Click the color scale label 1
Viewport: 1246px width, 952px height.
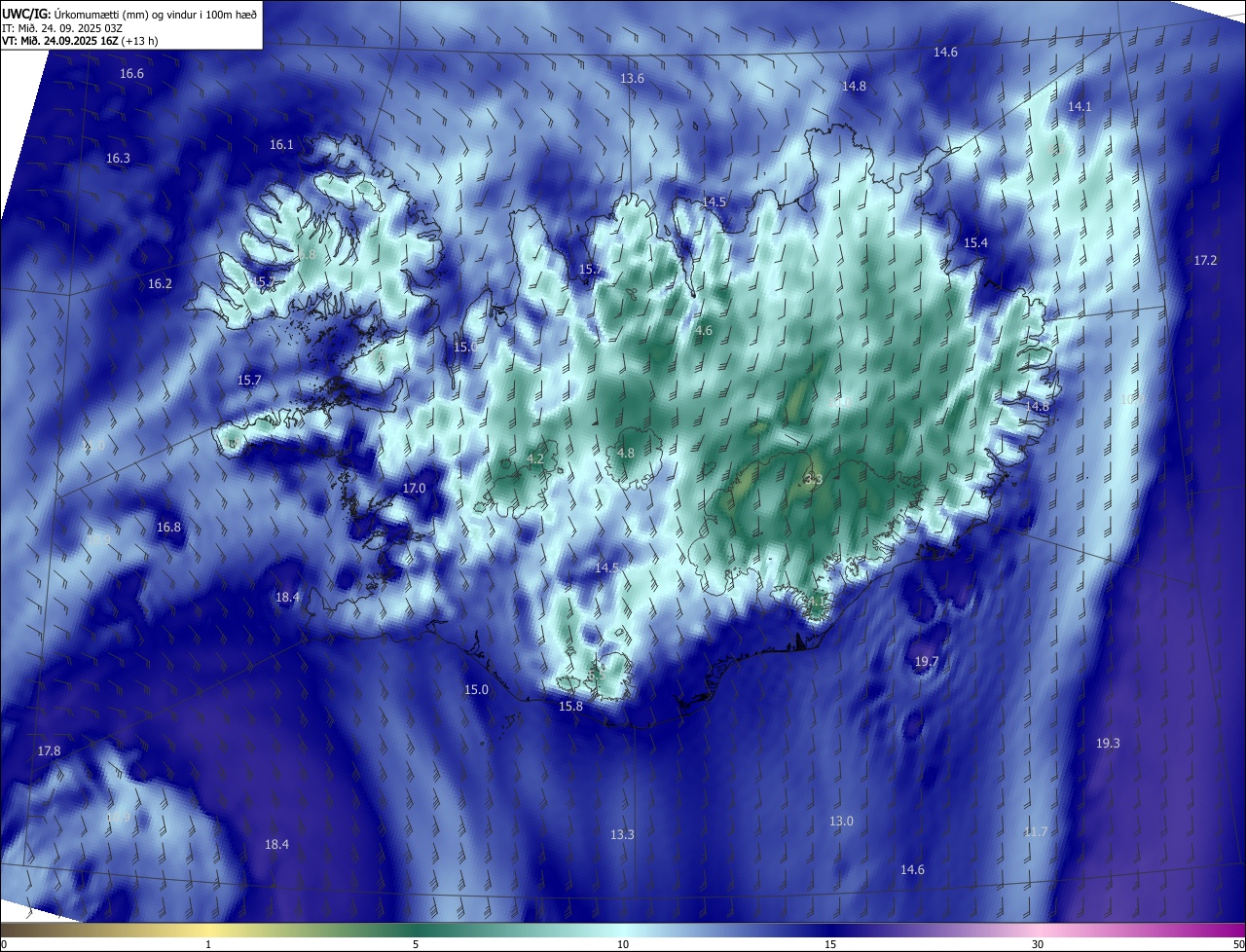coord(208,944)
